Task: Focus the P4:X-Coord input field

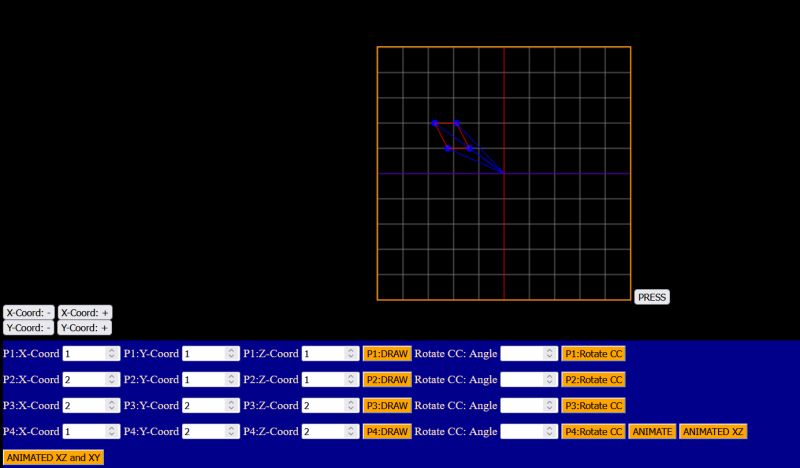Action: pos(91,432)
